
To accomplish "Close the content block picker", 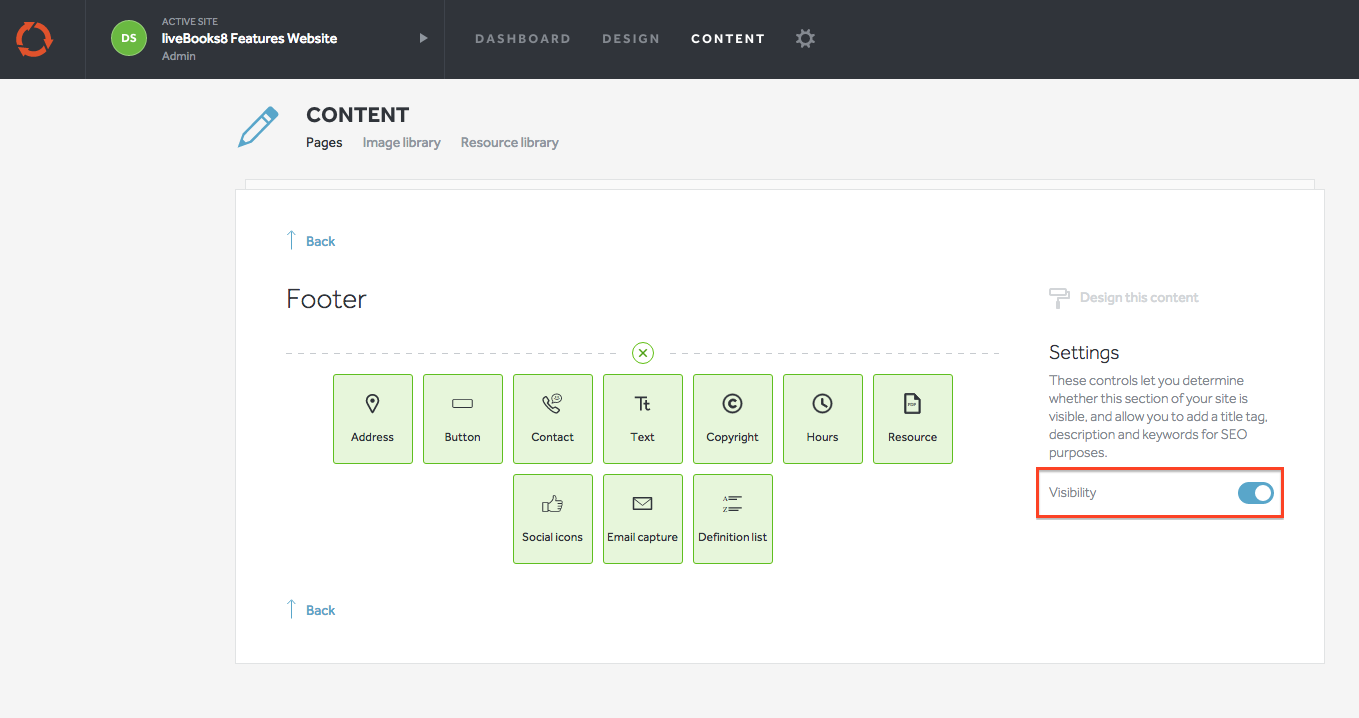I will click(643, 353).
